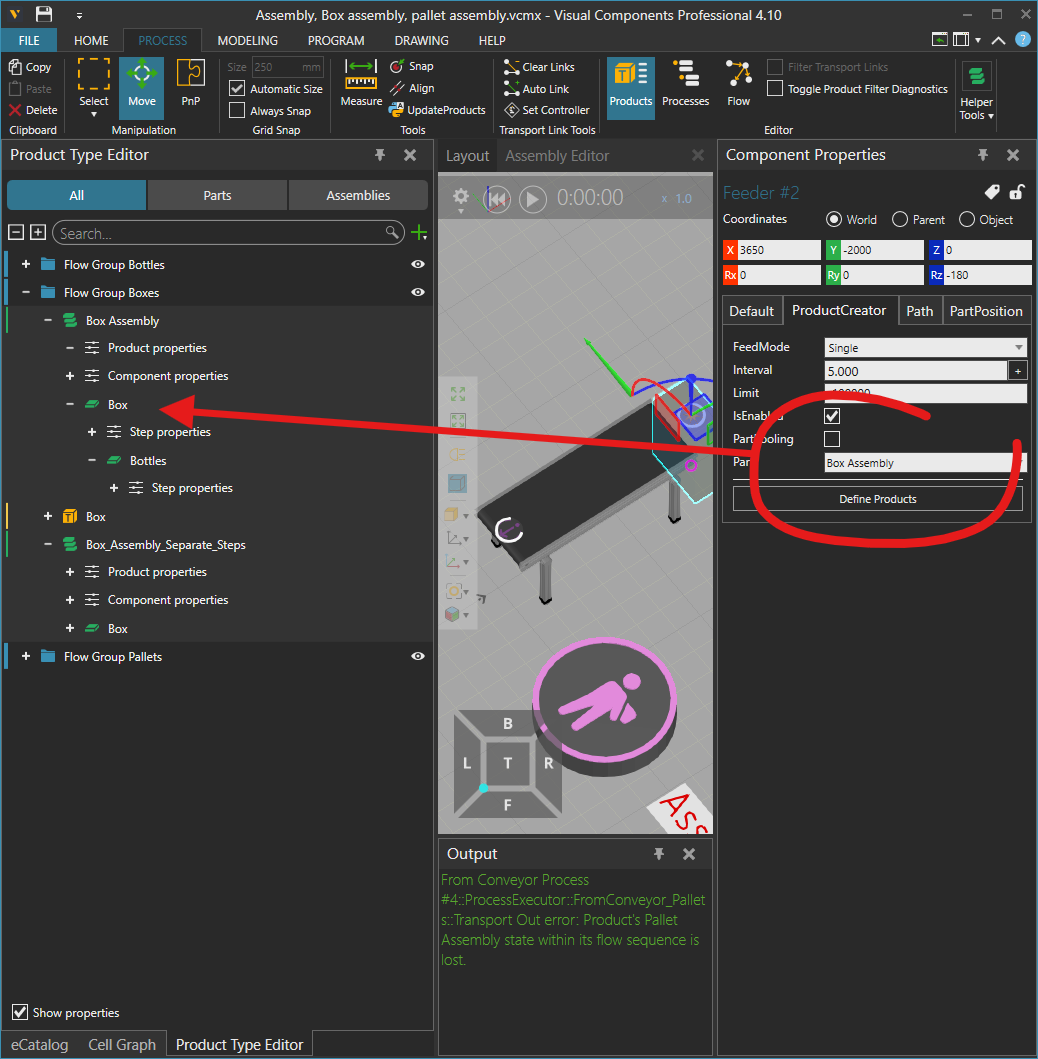The height and width of the screenshot is (1059, 1038).
Task: Open the Cell Graph tab
Action: point(122,1045)
